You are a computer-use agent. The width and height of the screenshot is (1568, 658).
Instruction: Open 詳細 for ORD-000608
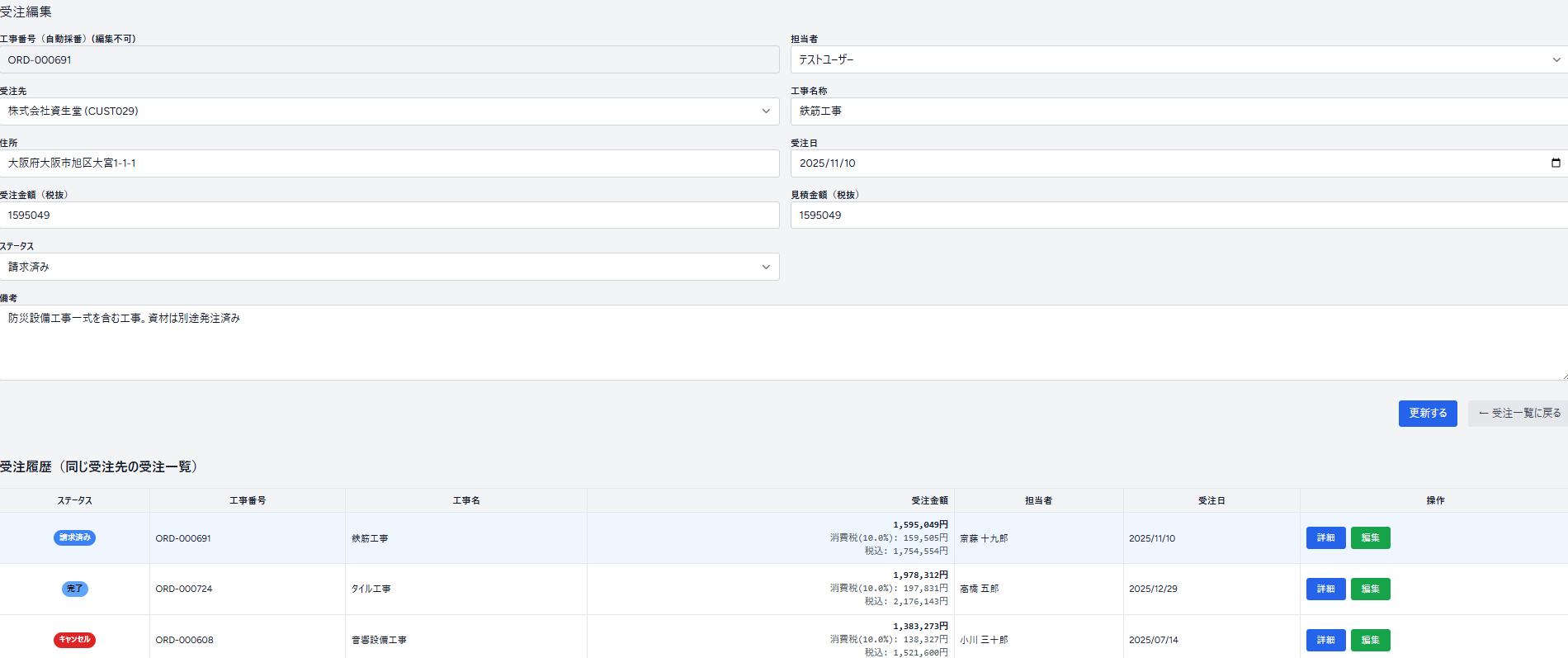pos(1326,640)
